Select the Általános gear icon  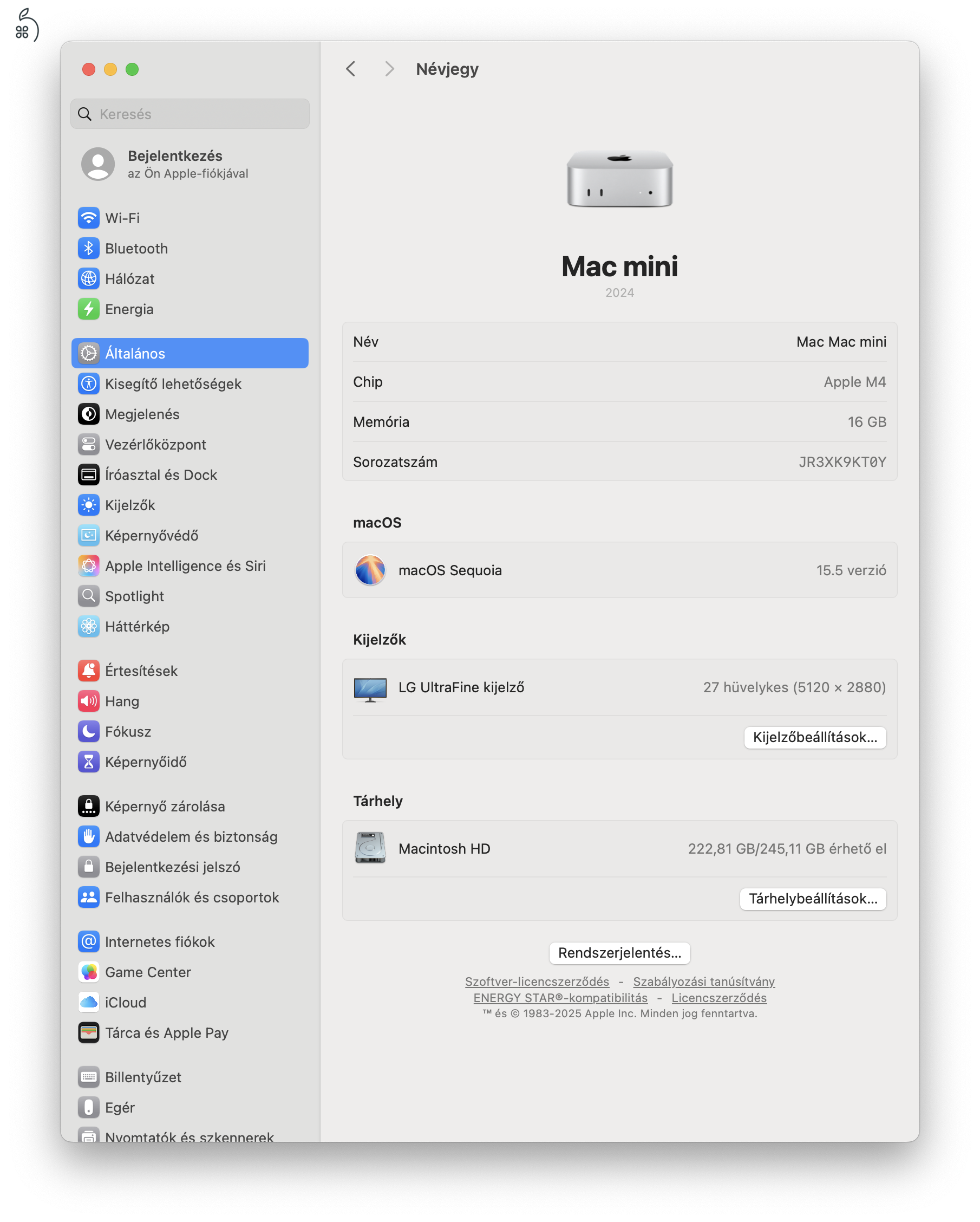pos(88,354)
